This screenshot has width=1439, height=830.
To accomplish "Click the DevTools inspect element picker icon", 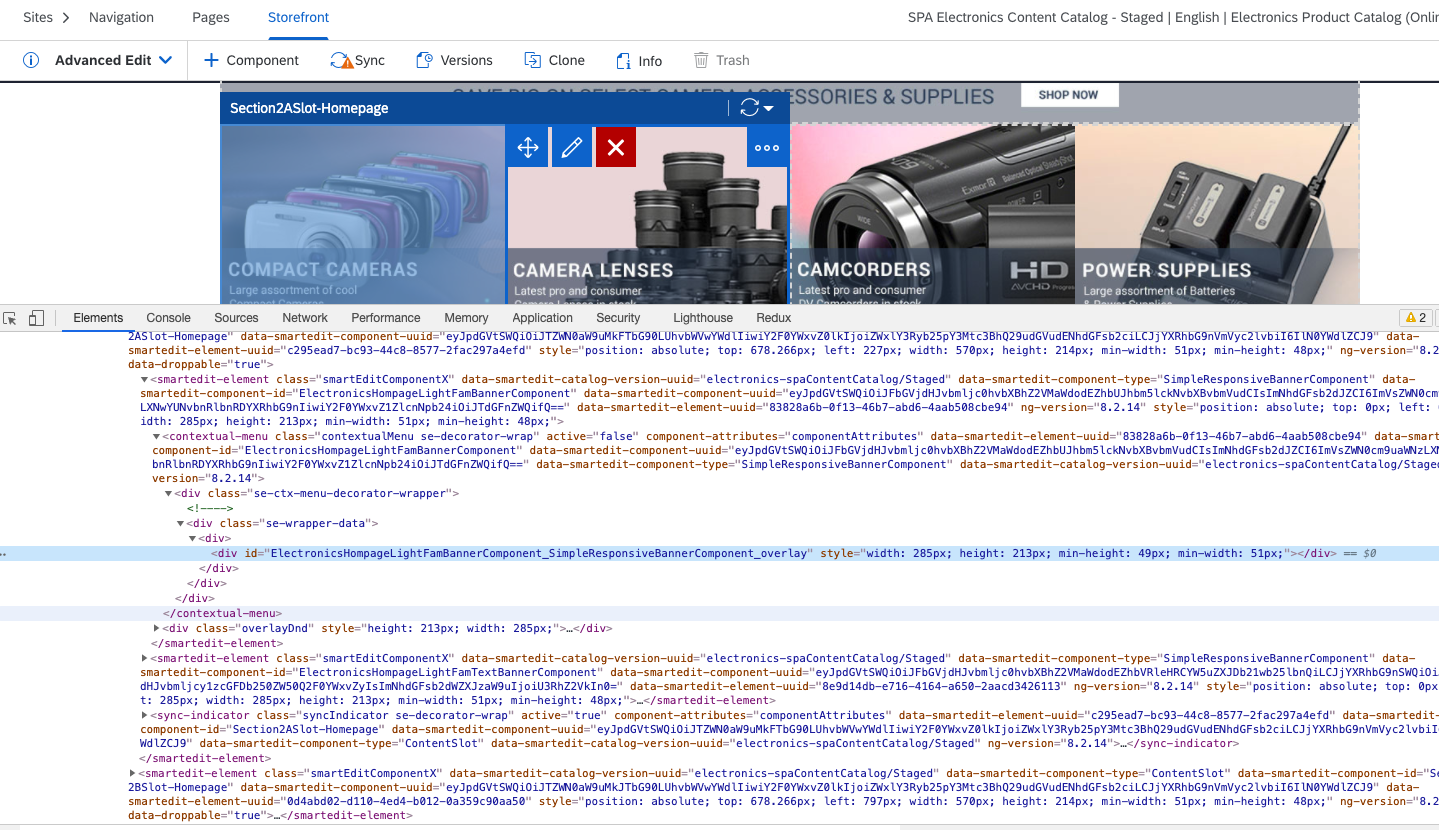I will tap(10, 318).
